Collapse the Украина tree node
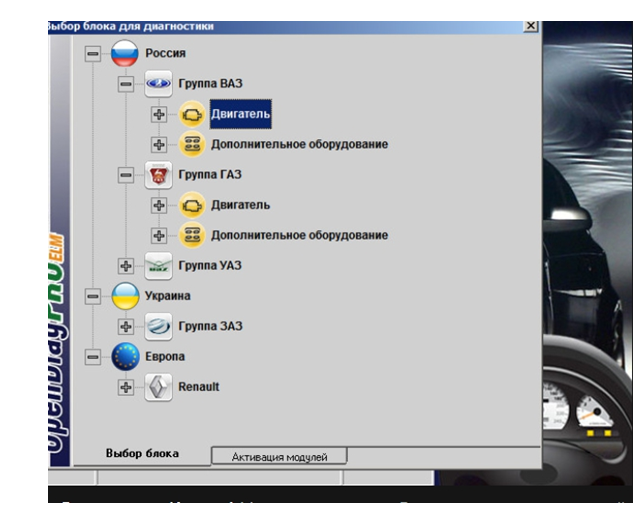644x511 pixels. pos(93,296)
